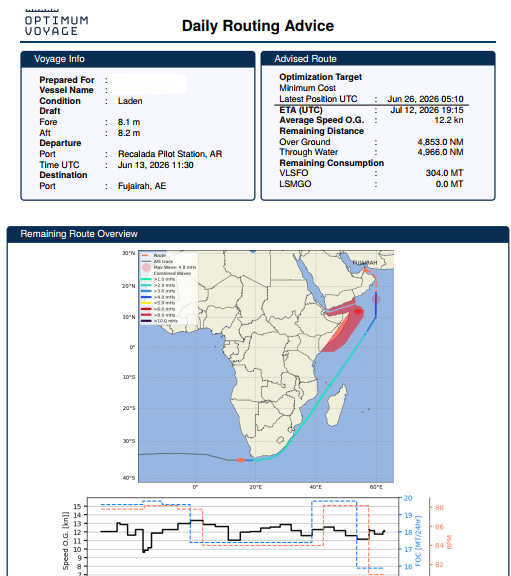Image resolution: width=511 pixels, height=576 pixels.
Task: Click the 'Remaining Route Overview' header
Action: (x=258, y=234)
